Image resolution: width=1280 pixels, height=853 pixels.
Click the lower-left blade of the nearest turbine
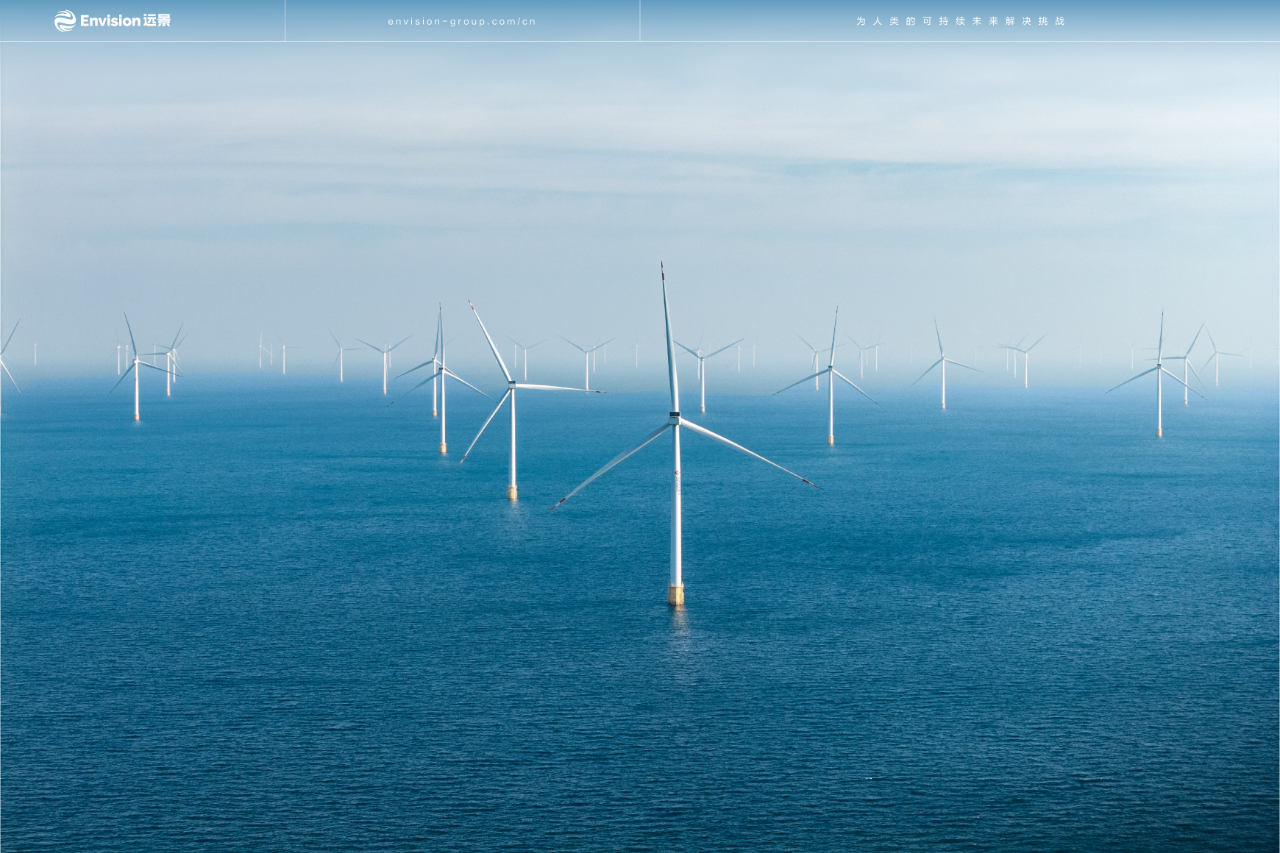pos(612,464)
